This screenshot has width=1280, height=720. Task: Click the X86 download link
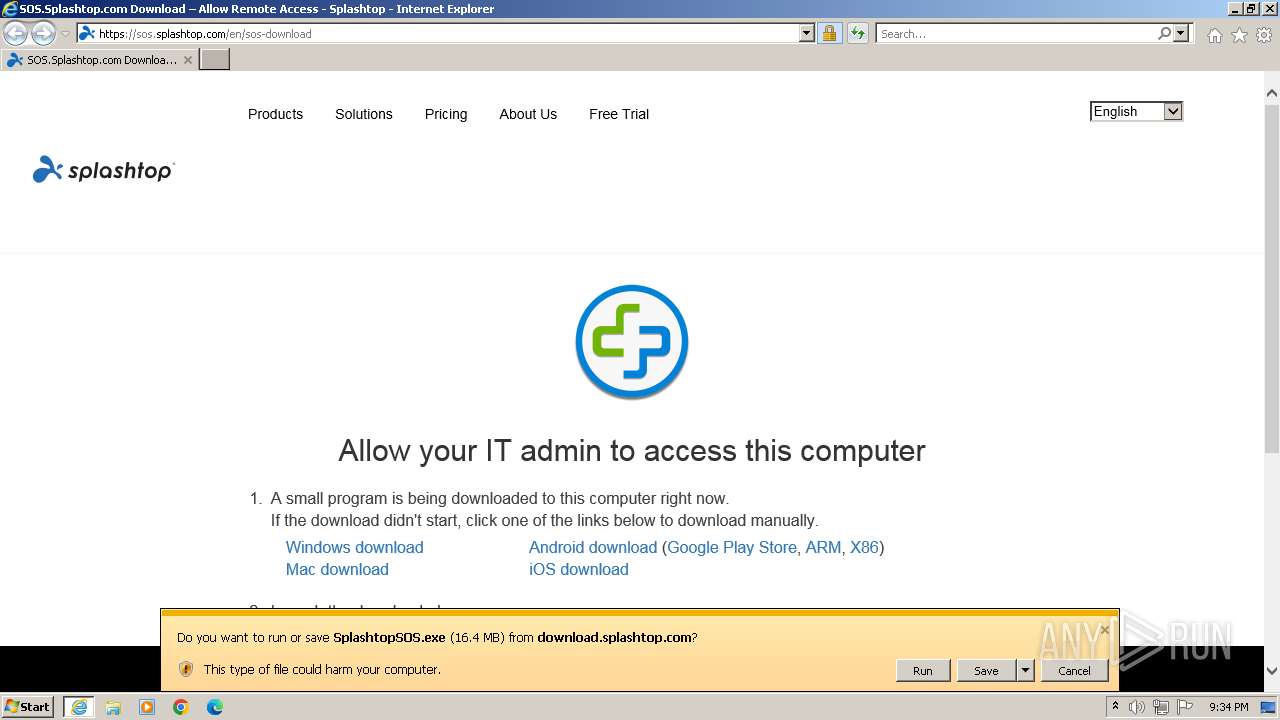point(864,547)
